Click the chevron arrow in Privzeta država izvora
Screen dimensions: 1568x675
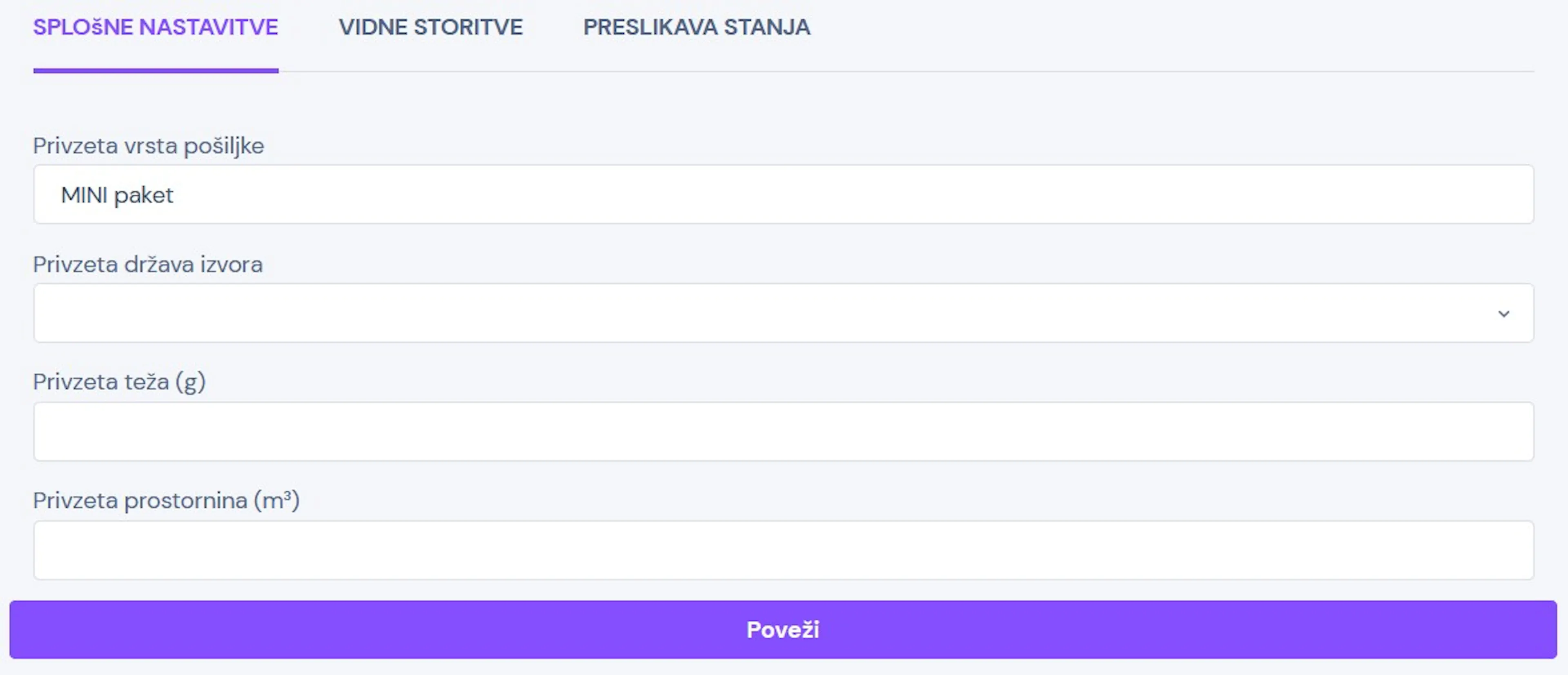click(x=1503, y=314)
